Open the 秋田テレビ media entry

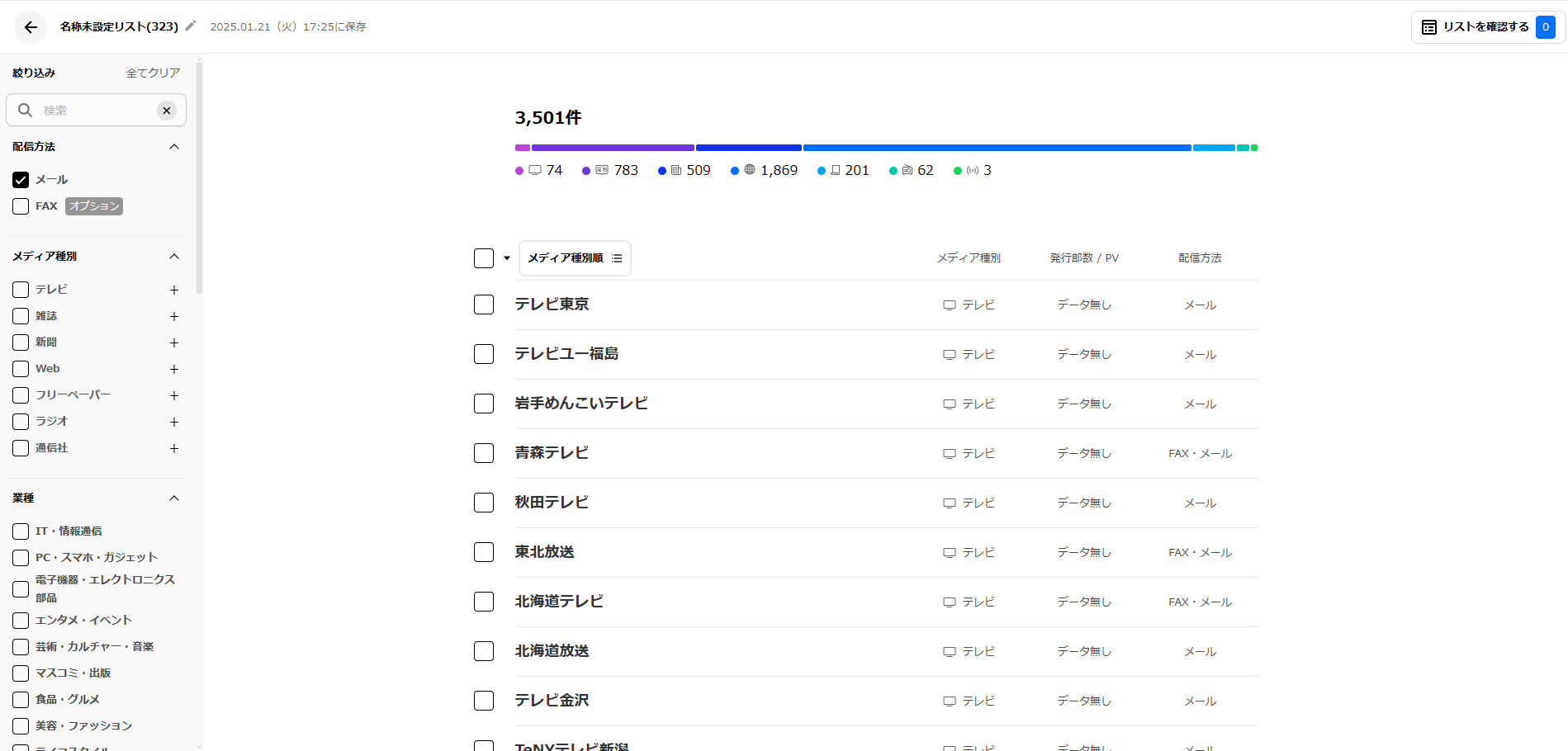tap(552, 503)
